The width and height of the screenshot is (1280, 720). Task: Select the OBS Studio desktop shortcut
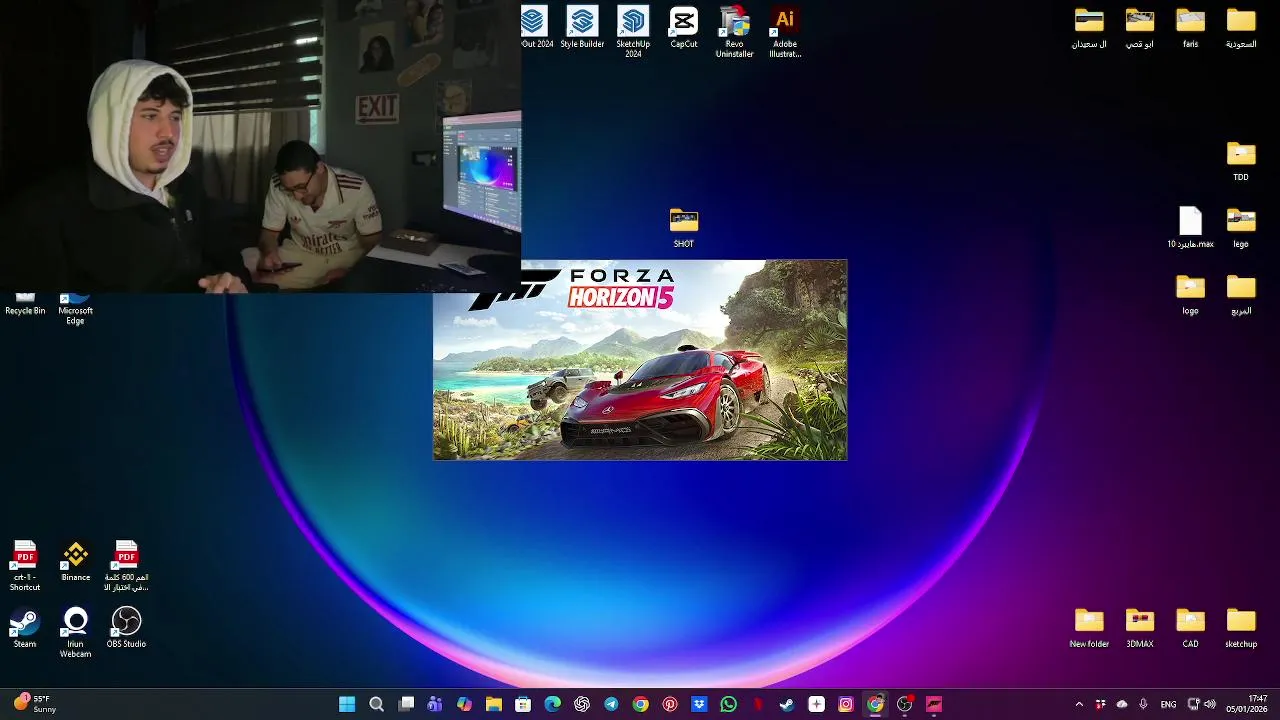pos(126,628)
